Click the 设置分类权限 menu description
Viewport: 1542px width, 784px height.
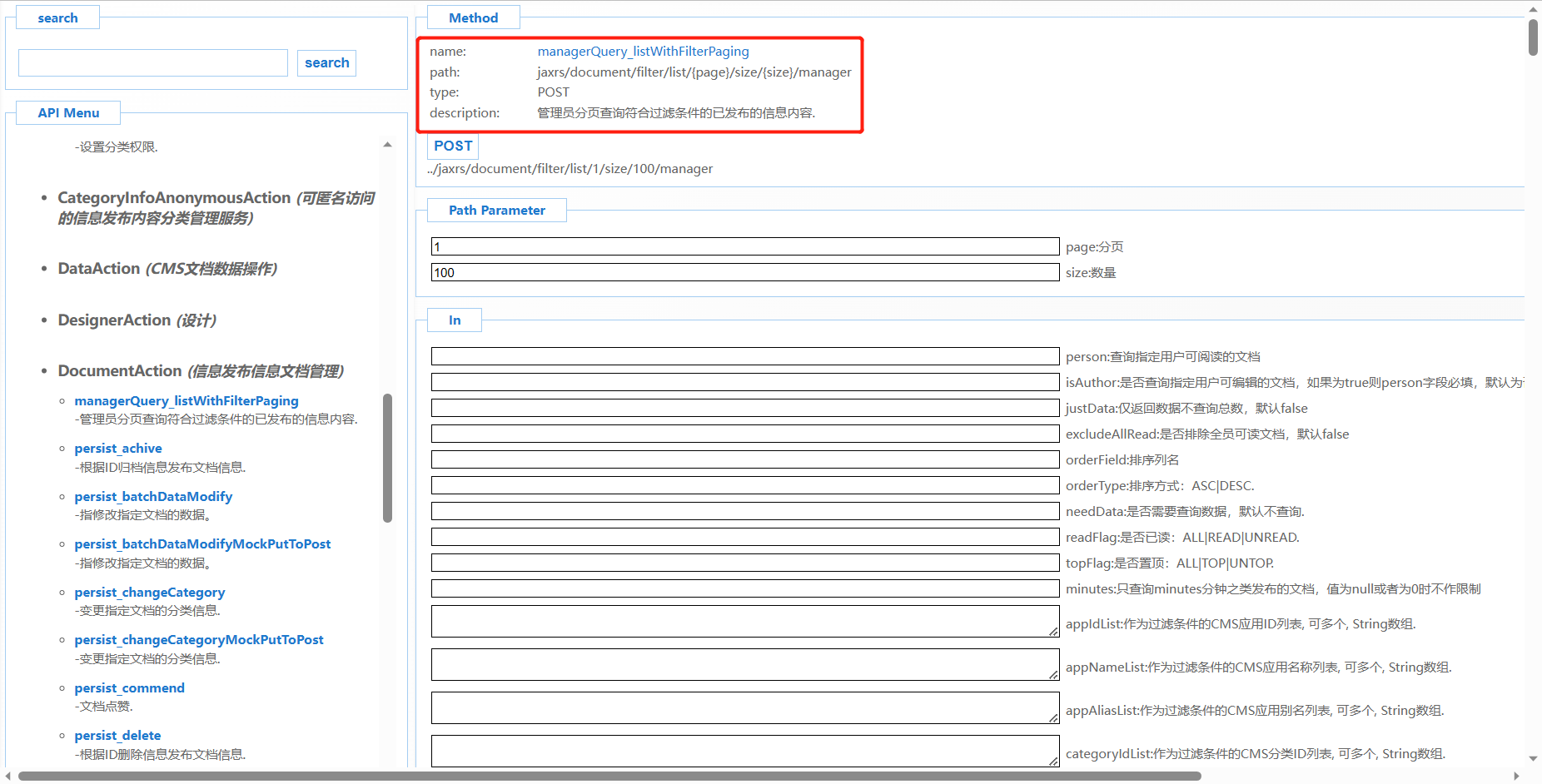click(x=117, y=147)
